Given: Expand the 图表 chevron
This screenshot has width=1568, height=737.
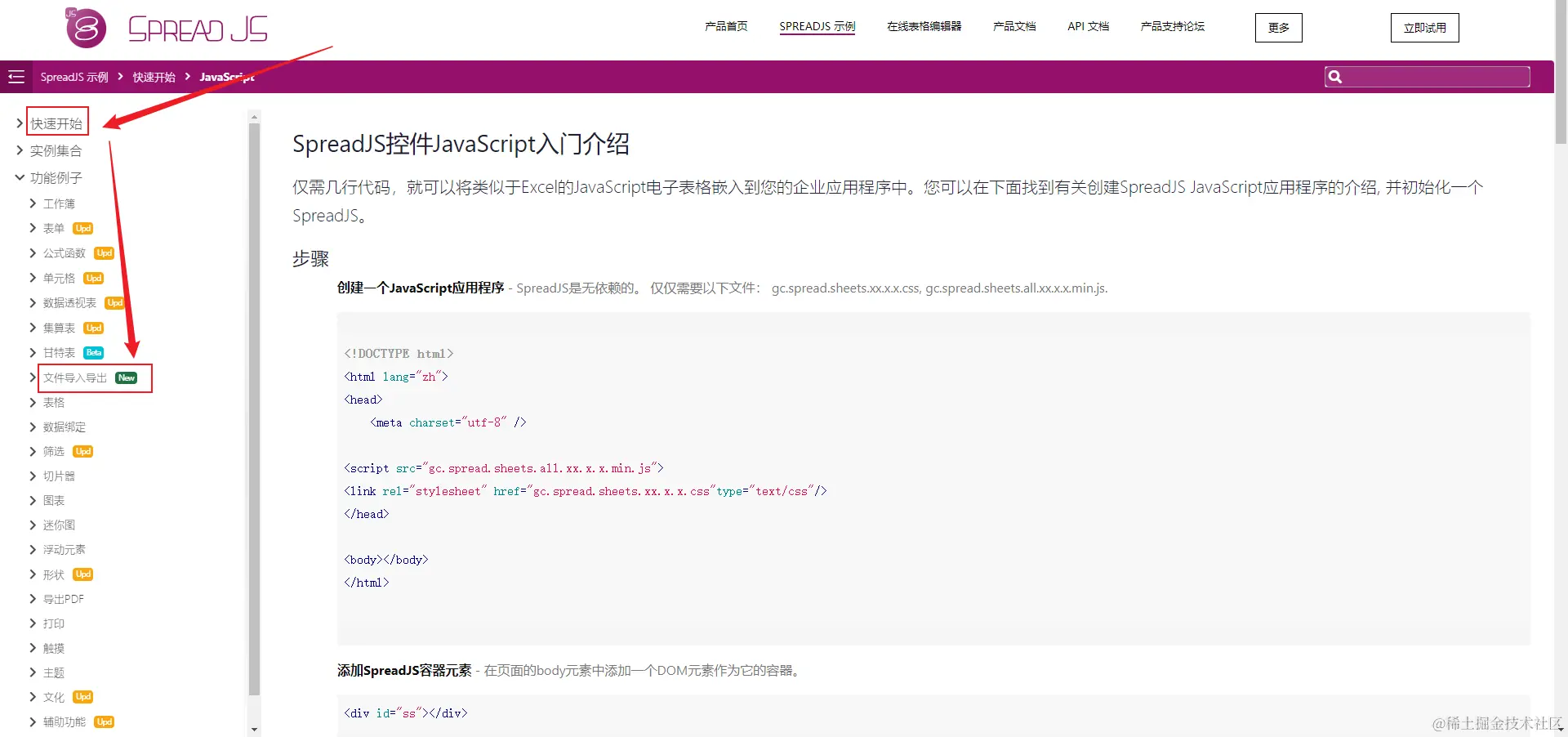Looking at the screenshot, I should point(33,501).
